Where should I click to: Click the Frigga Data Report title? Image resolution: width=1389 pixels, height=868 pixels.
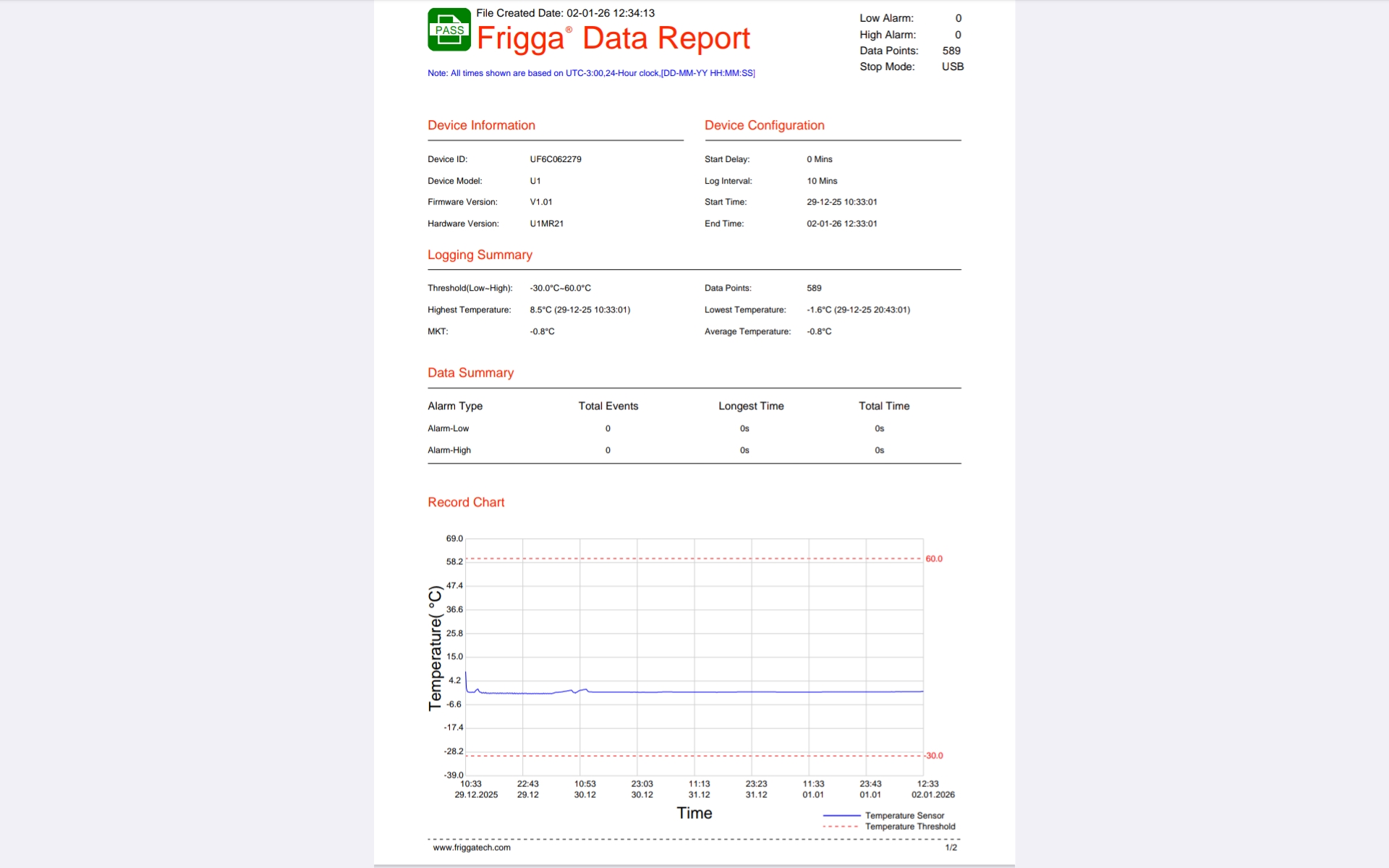[x=613, y=38]
